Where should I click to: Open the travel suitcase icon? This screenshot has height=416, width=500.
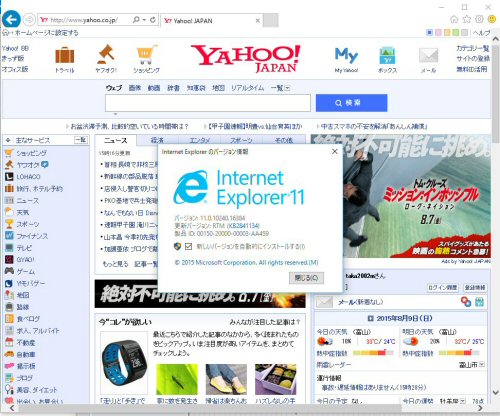point(65,55)
